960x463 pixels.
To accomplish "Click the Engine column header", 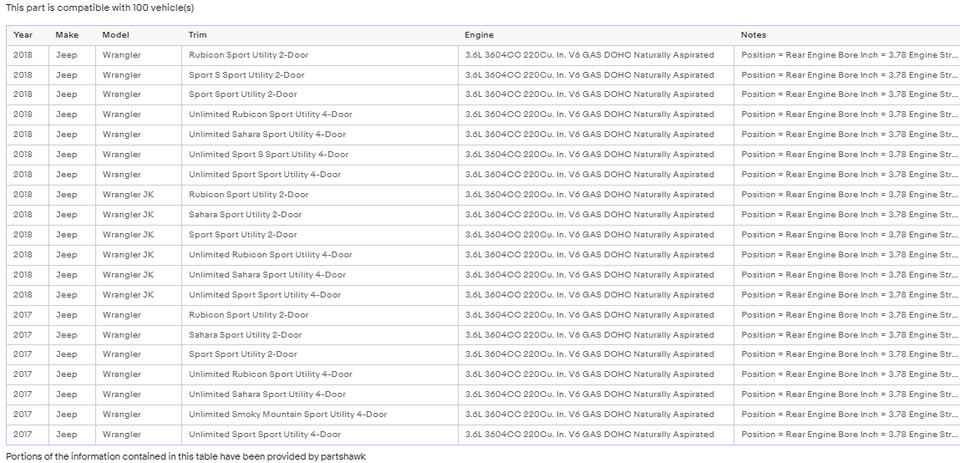I will [x=479, y=35].
